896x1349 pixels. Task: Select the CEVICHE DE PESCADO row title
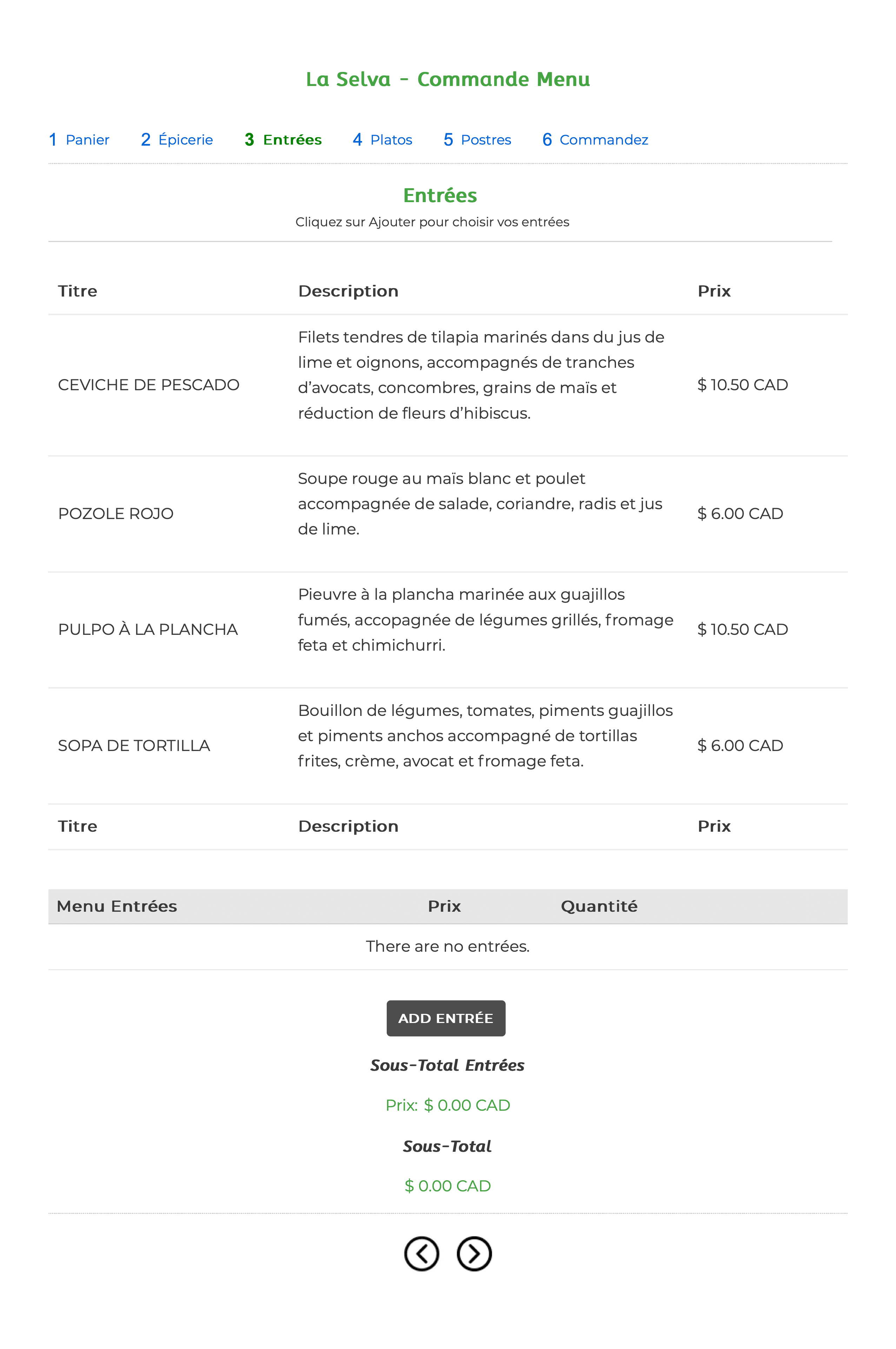[148, 385]
